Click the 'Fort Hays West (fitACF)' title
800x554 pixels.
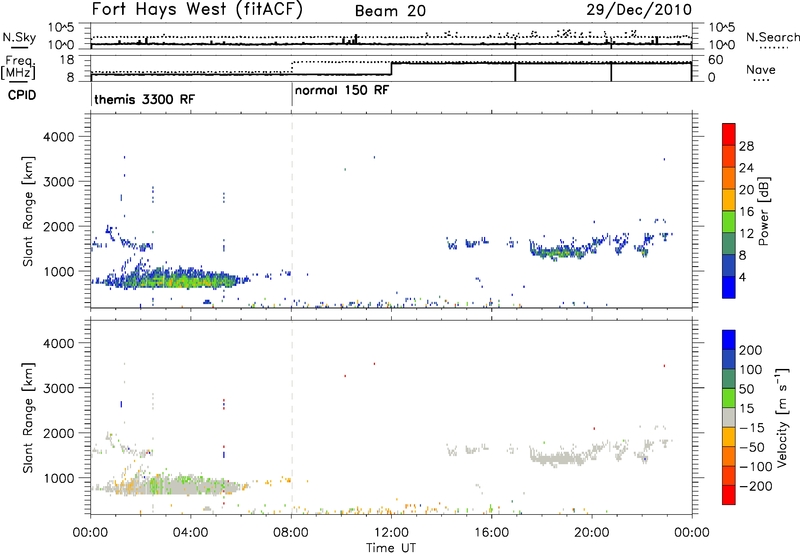pyautogui.click(x=197, y=10)
